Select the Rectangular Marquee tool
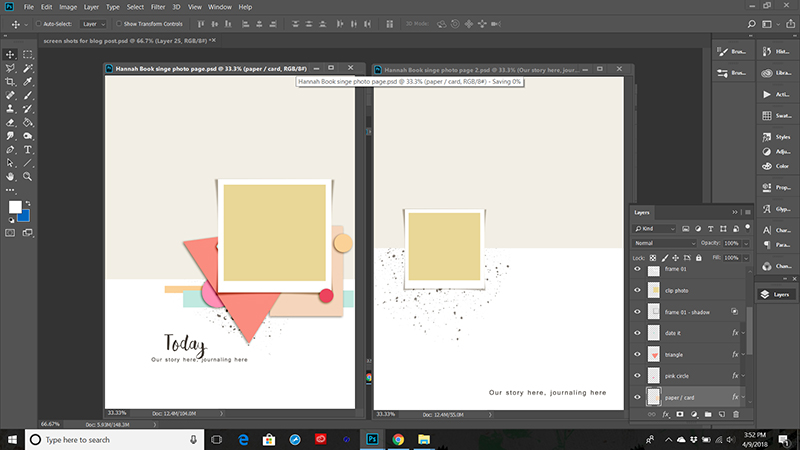The image size is (800, 450). coord(28,55)
